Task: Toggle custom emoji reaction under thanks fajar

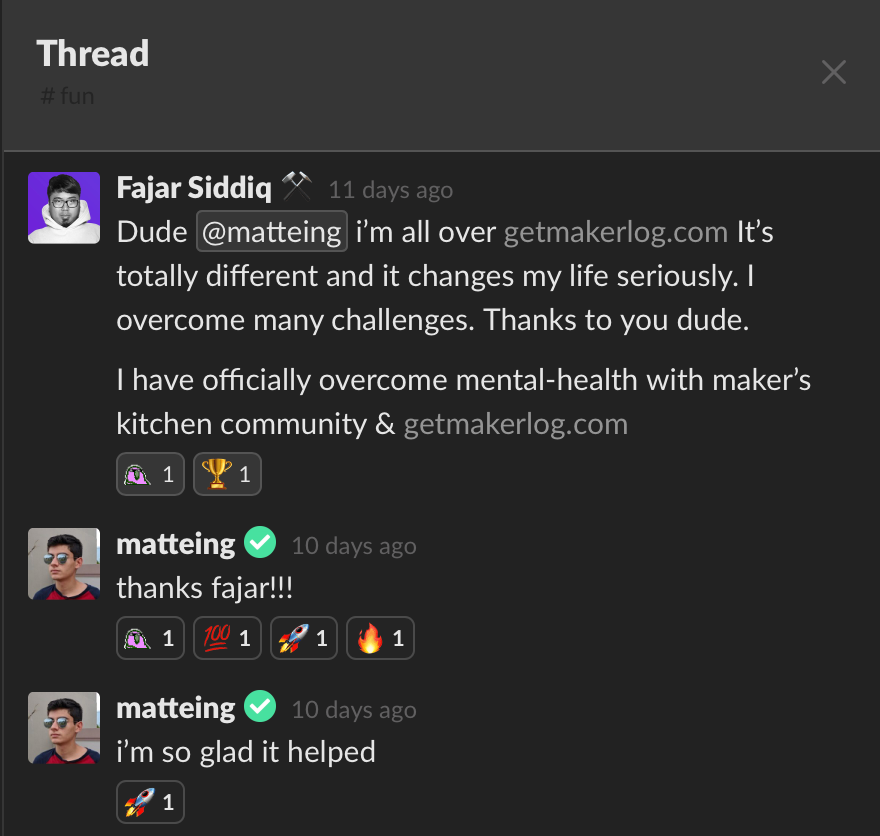Action: pos(150,638)
